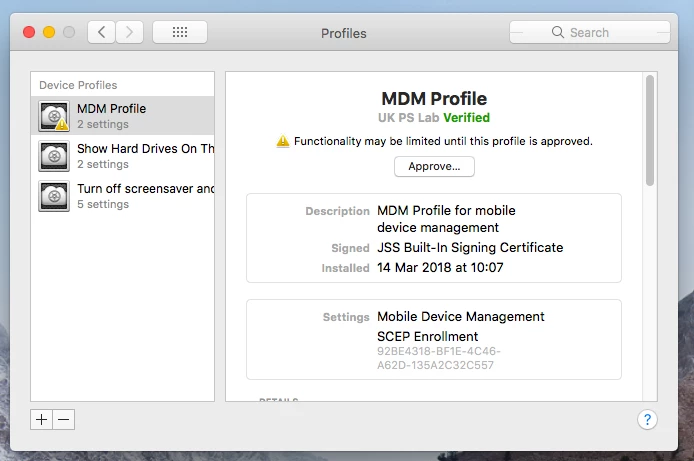Go back with the left chevron button
This screenshot has height=461, width=694.
click(x=101, y=32)
